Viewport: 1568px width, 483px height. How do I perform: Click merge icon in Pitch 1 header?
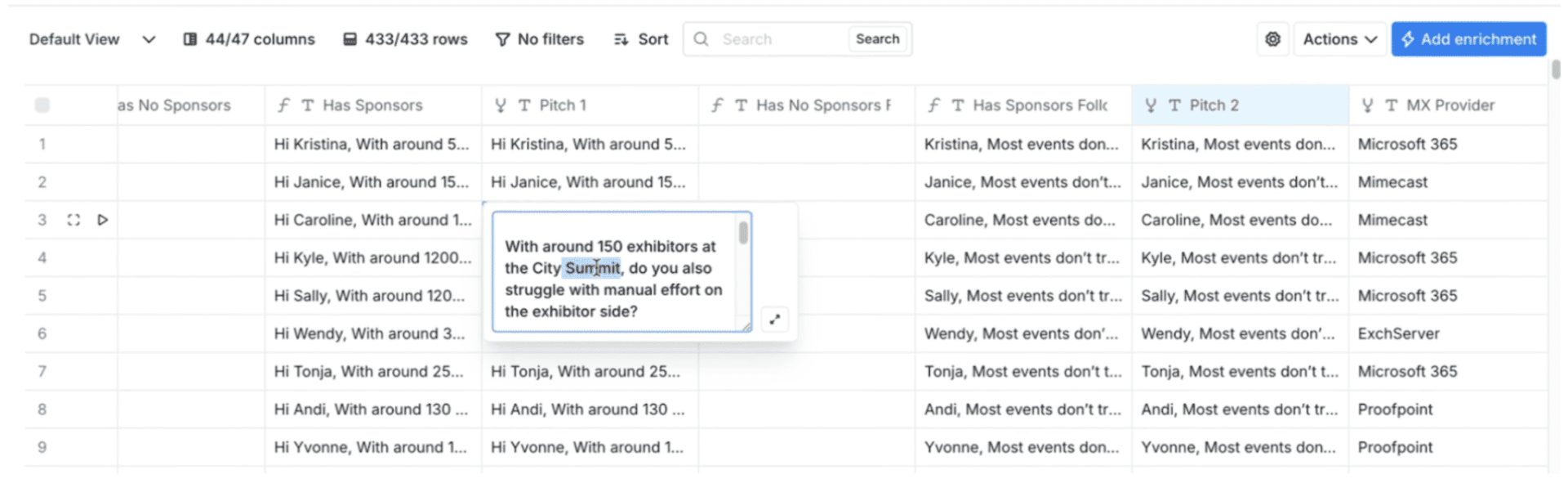click(501, 105)
